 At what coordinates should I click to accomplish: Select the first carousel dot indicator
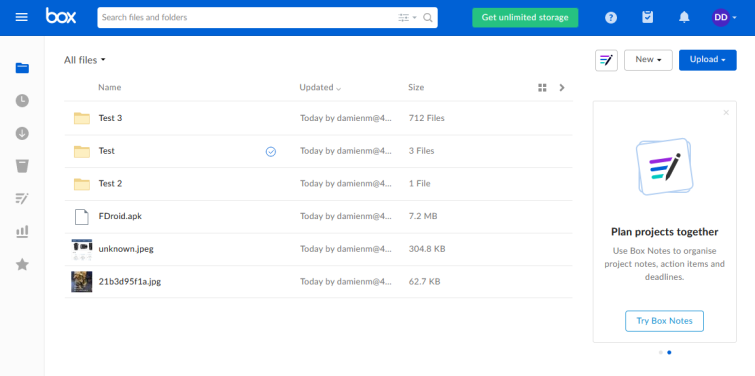(661, 352)
